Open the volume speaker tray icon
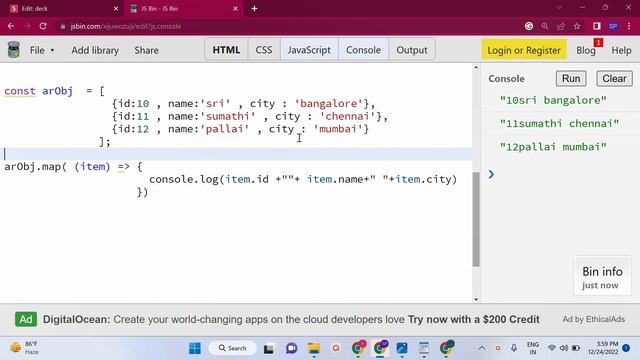 [x=564, y=348]
